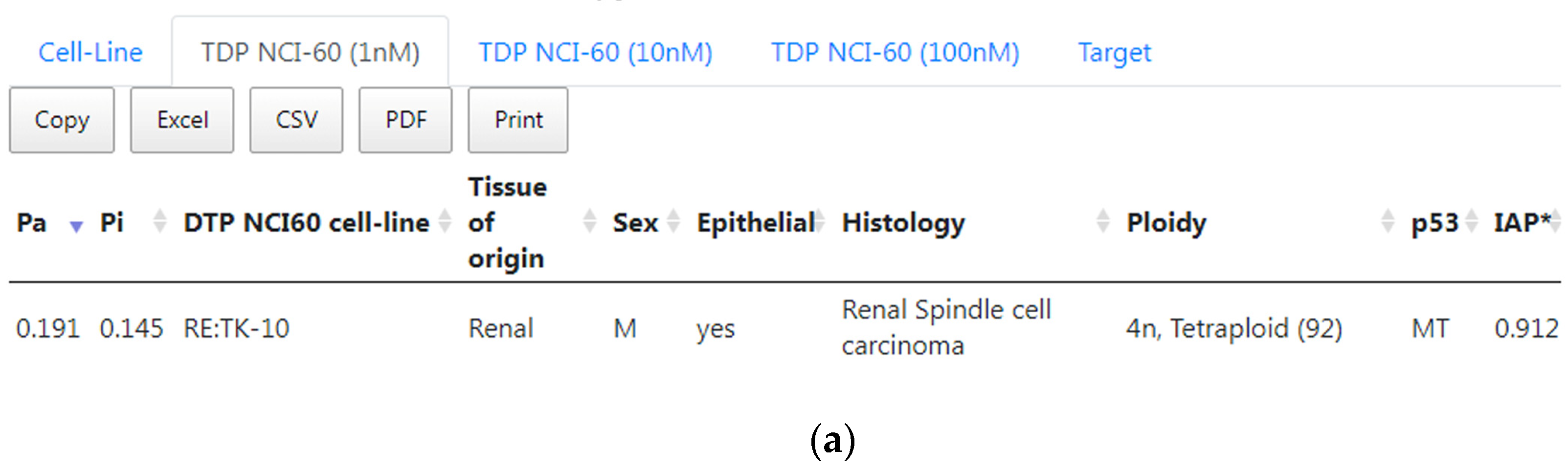Click the Pa column sort arrow
Image resolution: width=1568 pixels, height=471 pixels.
point(75,226)
